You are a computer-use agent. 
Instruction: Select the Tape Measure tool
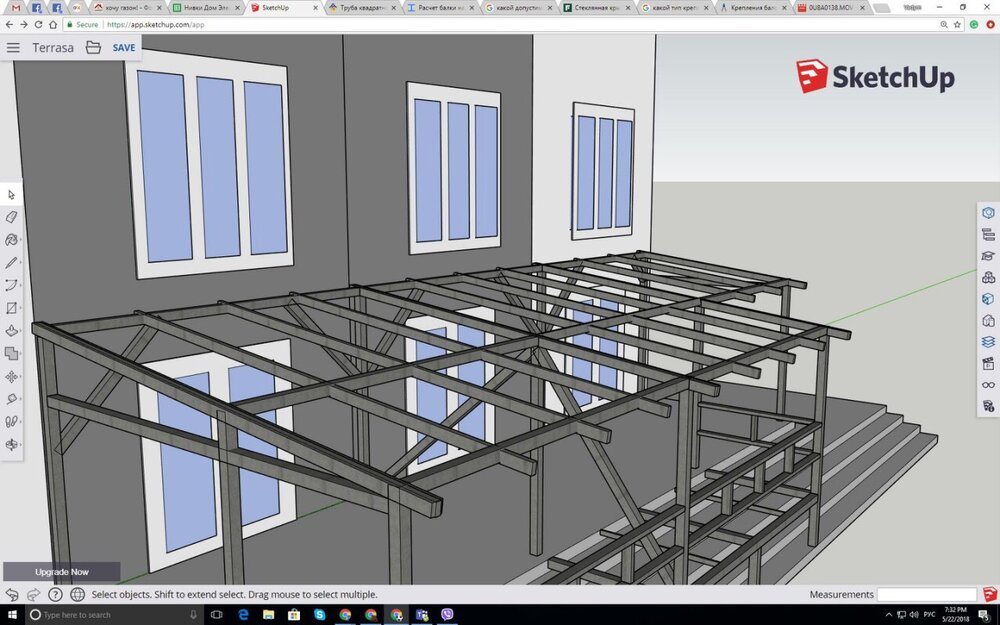tap(12, 399)
